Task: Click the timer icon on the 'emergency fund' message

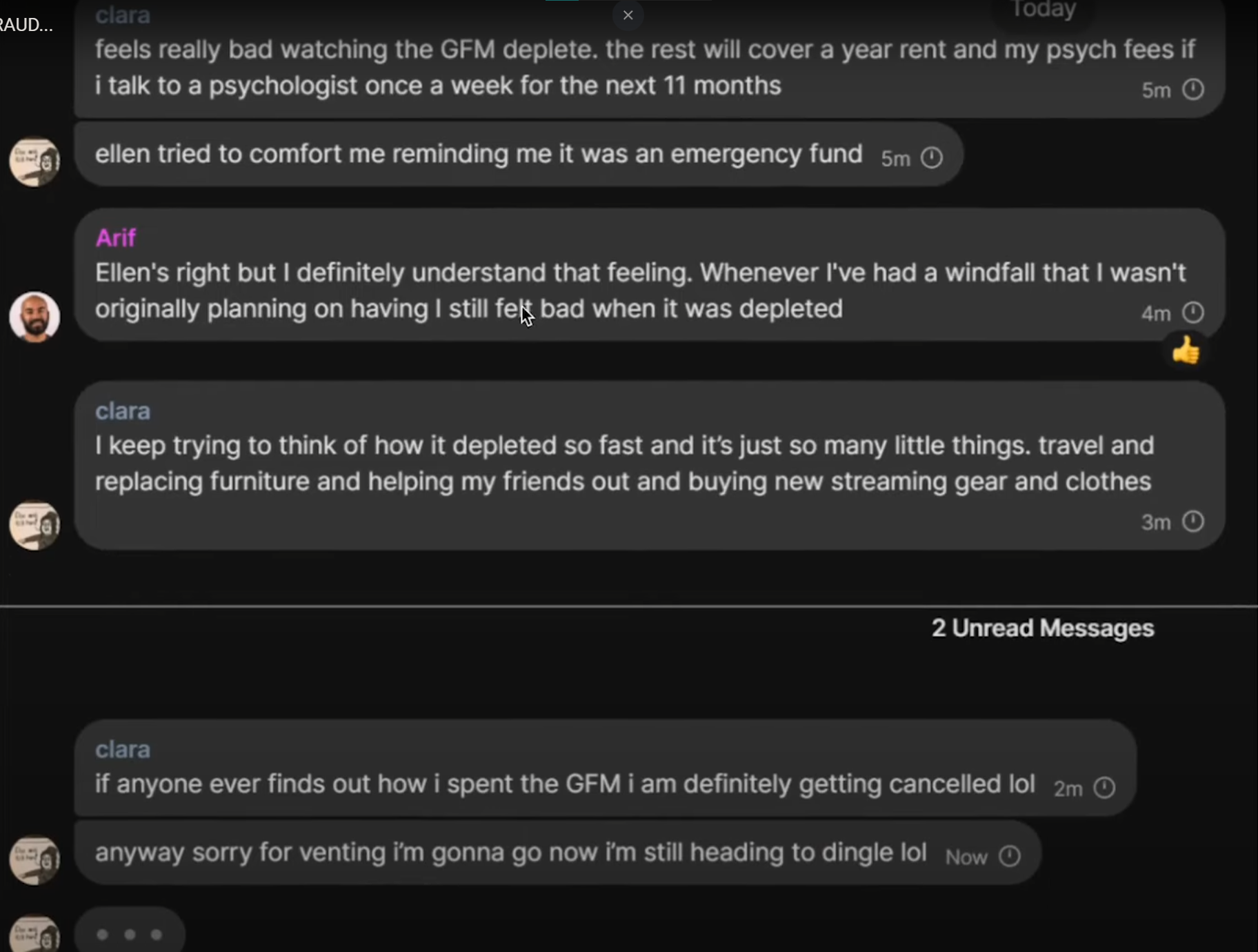Action: point(932,158)
